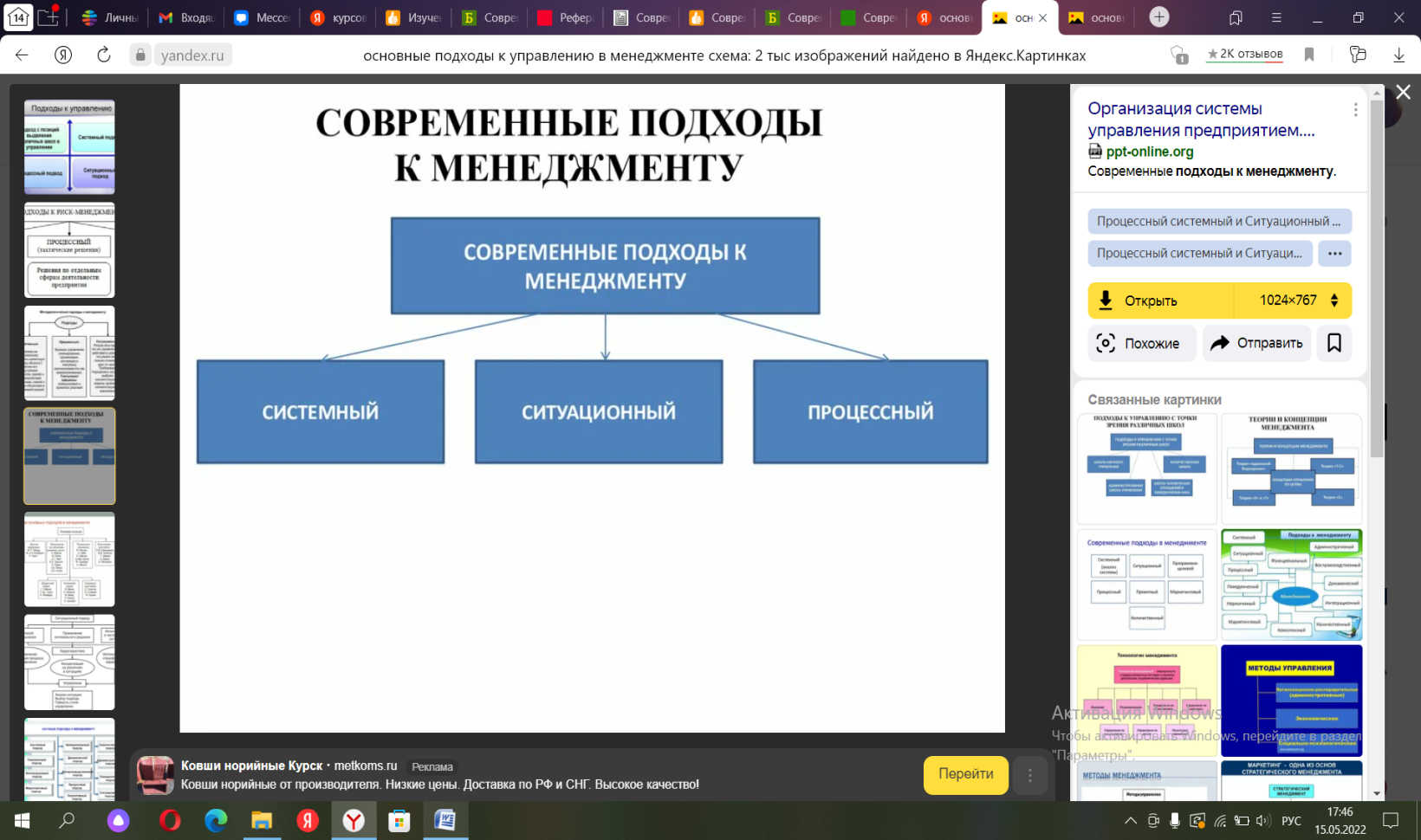This screenshot has width=1421, height=840.
Task: Launch Opera from the taskbar
Action: pyautogui.click(x=170, y=820)
